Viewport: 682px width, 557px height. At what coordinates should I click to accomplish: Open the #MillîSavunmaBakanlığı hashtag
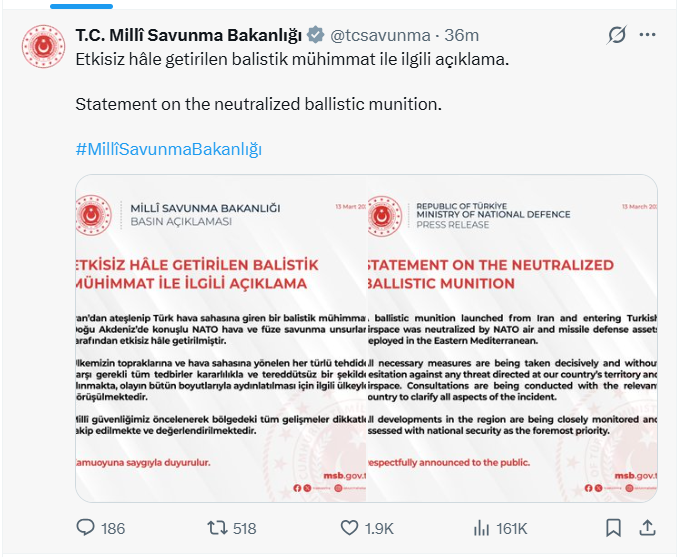coord(168,150)
